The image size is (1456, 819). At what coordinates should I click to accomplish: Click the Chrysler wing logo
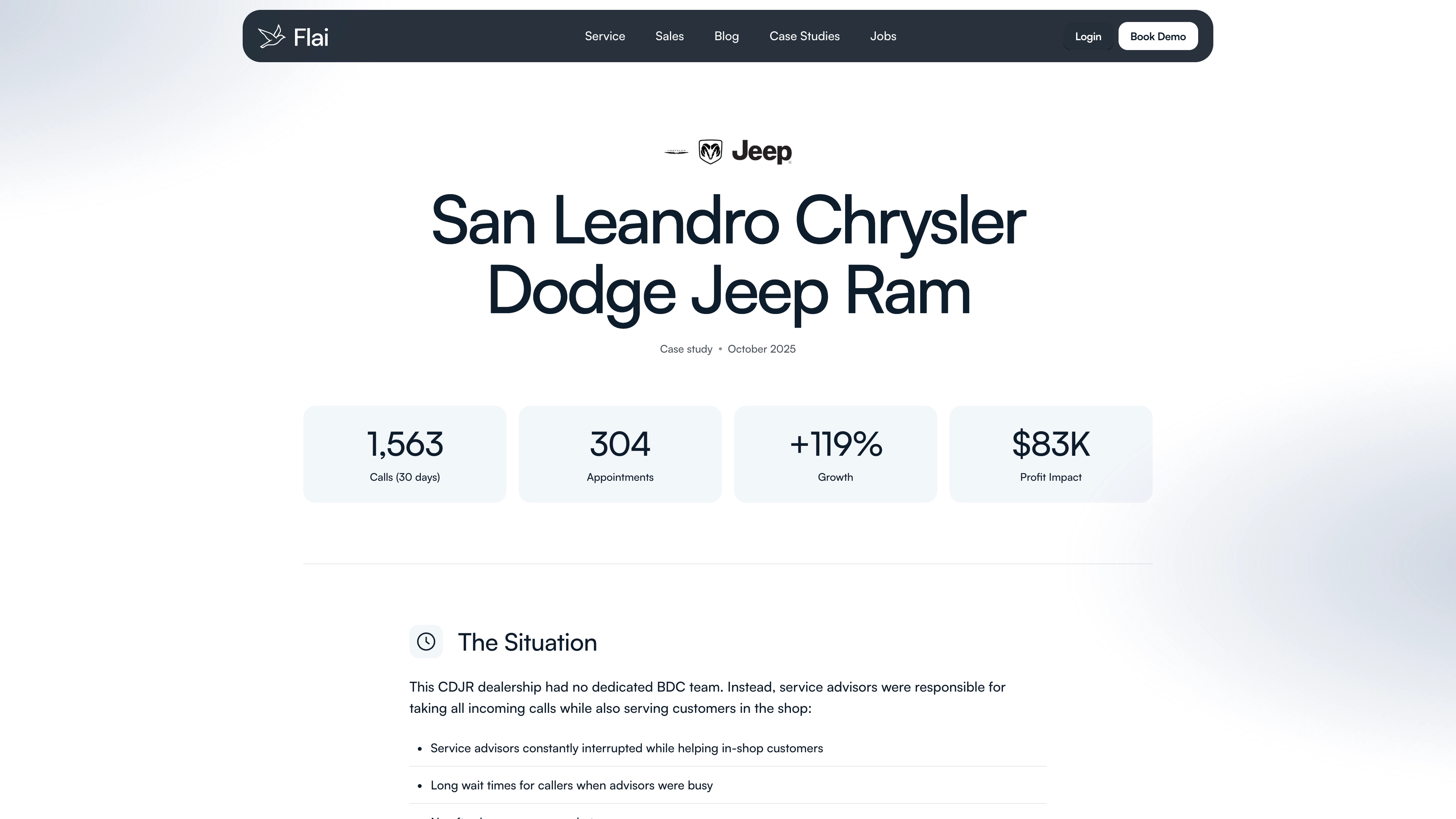676,152
